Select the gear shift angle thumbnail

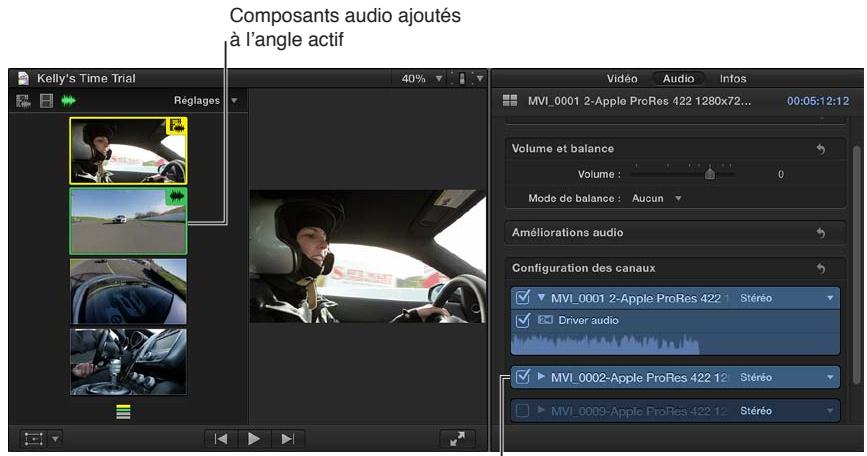(x=128, y=362)
